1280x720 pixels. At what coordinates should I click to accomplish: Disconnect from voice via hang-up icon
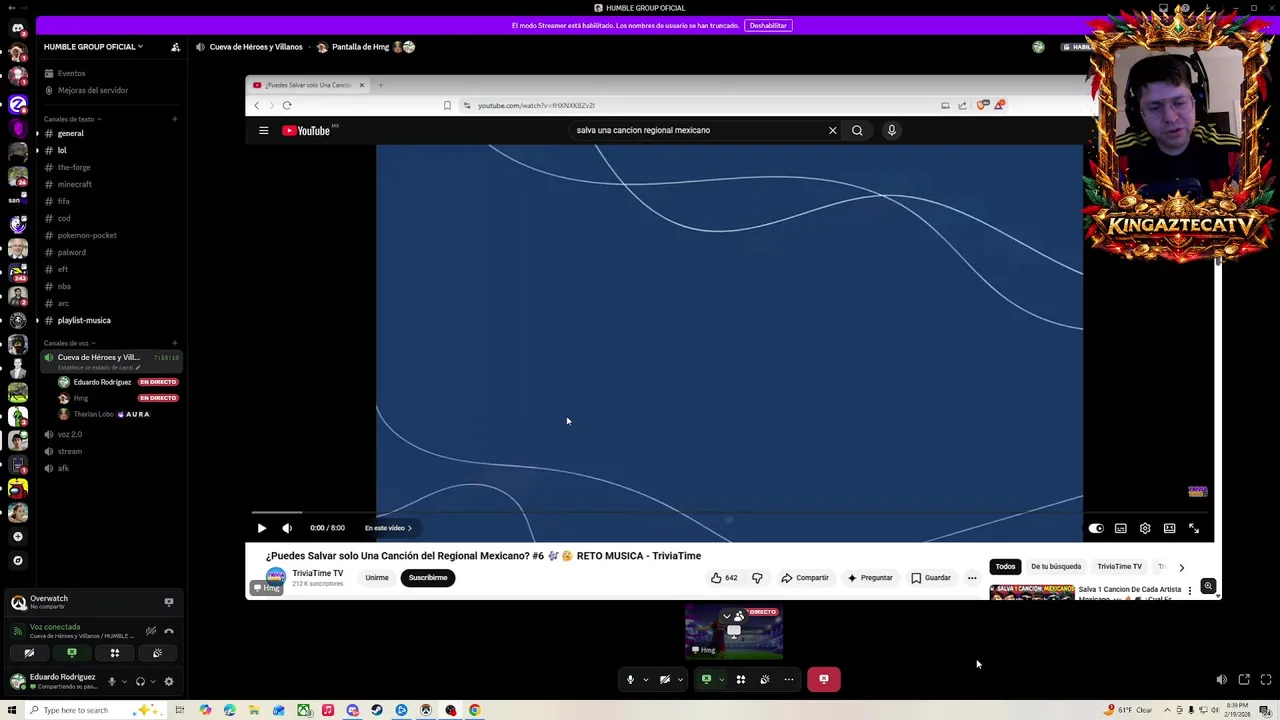pos(169,631)
